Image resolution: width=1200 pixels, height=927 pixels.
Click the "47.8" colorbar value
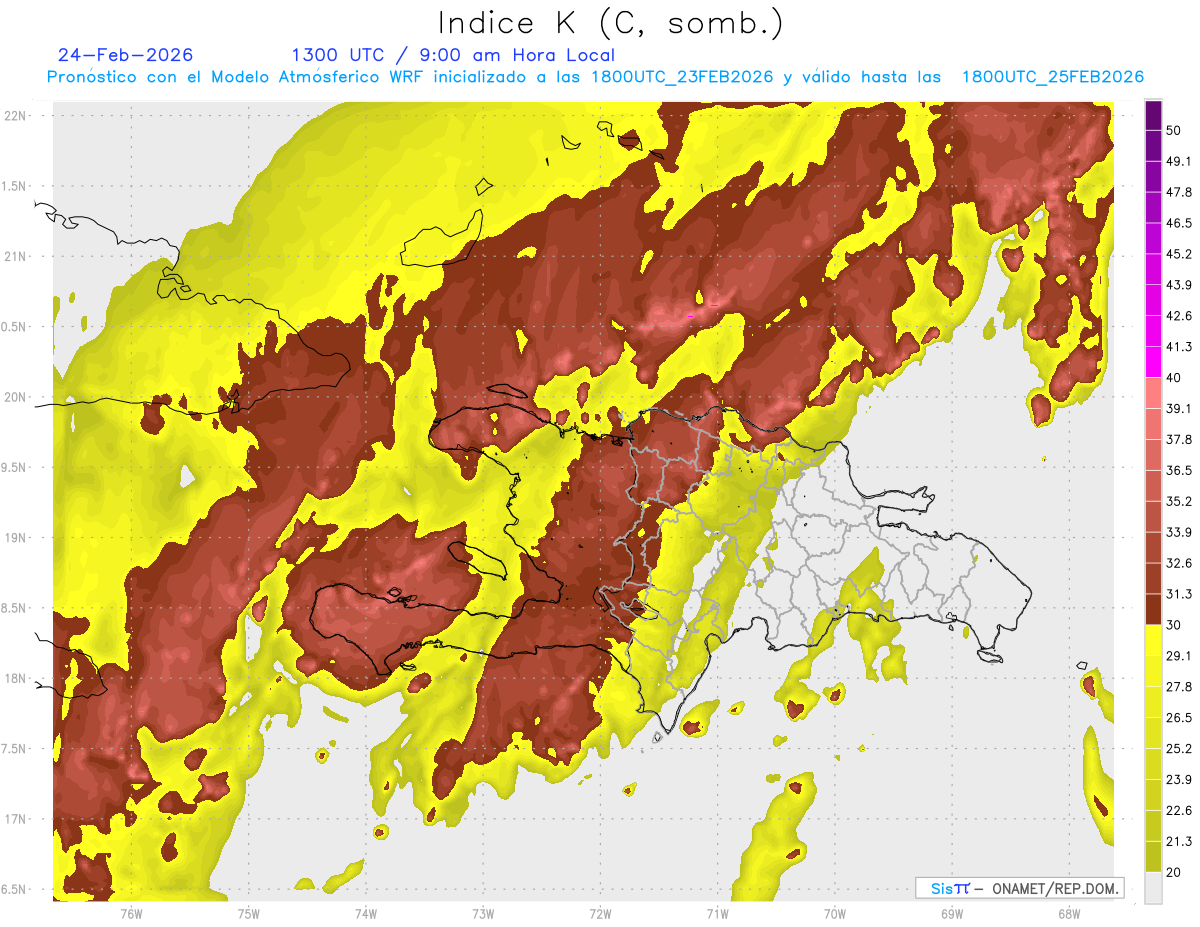1179,192
